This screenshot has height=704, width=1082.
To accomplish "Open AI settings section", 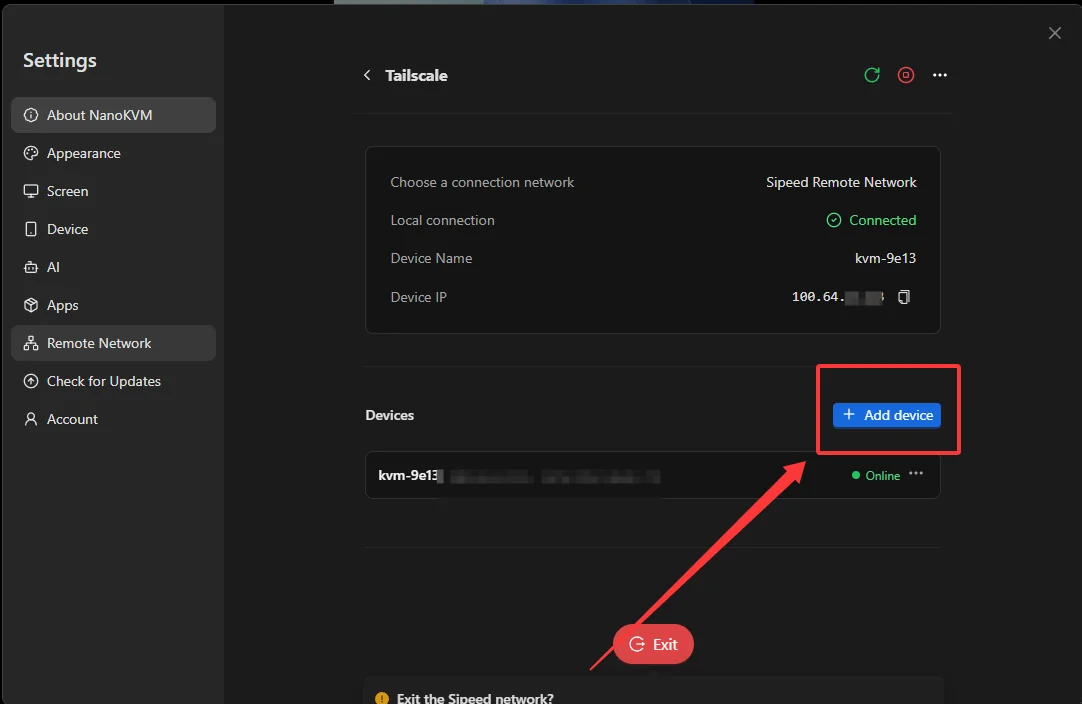I will [113, 267].
